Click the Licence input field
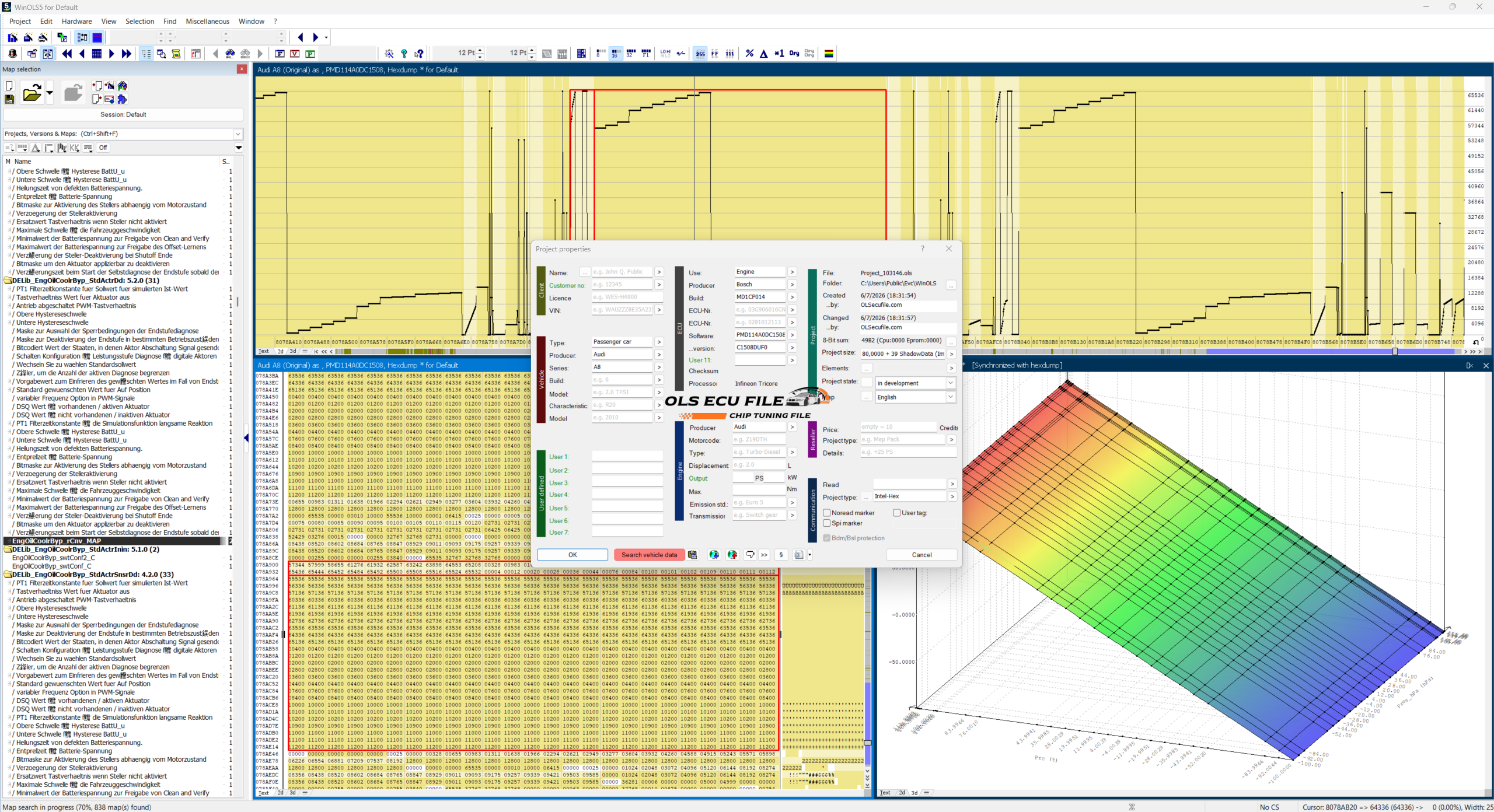This screenshot has height=812, width=1494. [x=627, y=297]
